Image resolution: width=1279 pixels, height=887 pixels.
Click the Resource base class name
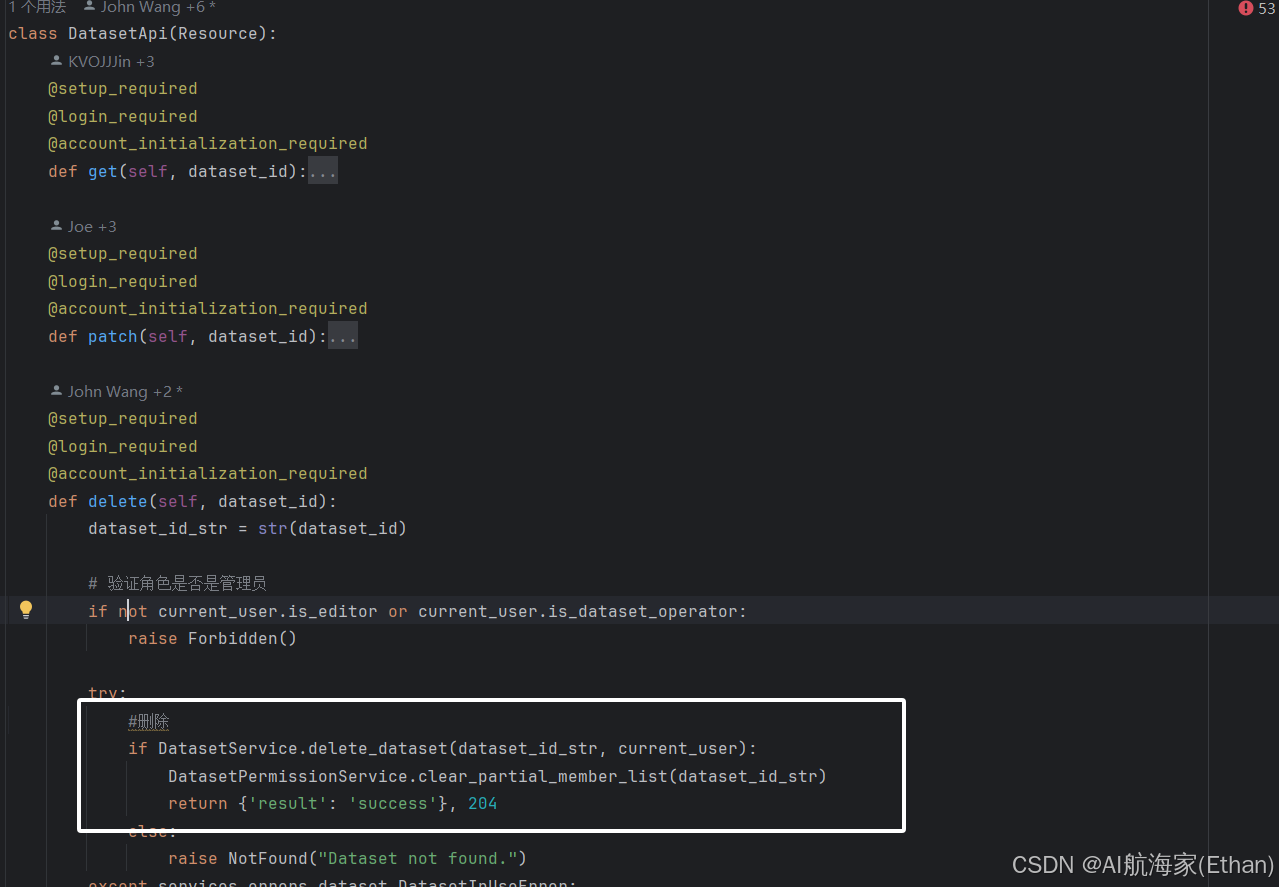point(218,34)
